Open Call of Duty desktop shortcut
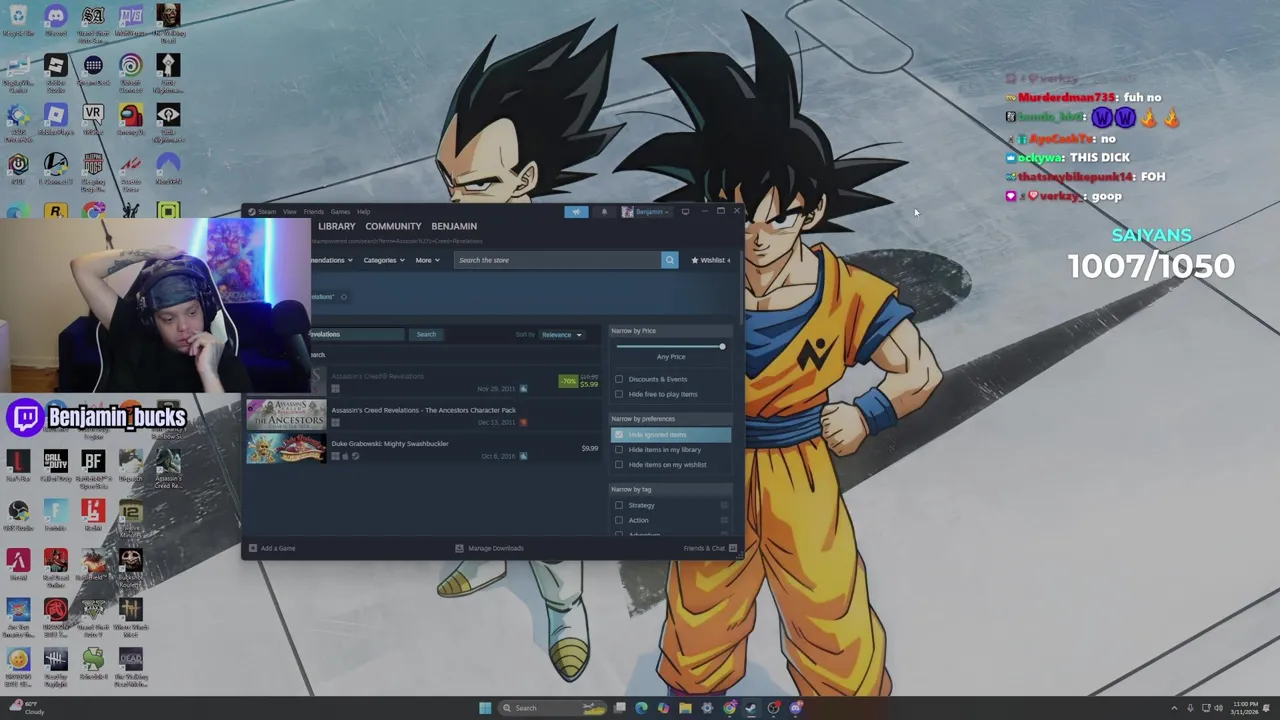1280x720 pixels. [x=55, y=467]
